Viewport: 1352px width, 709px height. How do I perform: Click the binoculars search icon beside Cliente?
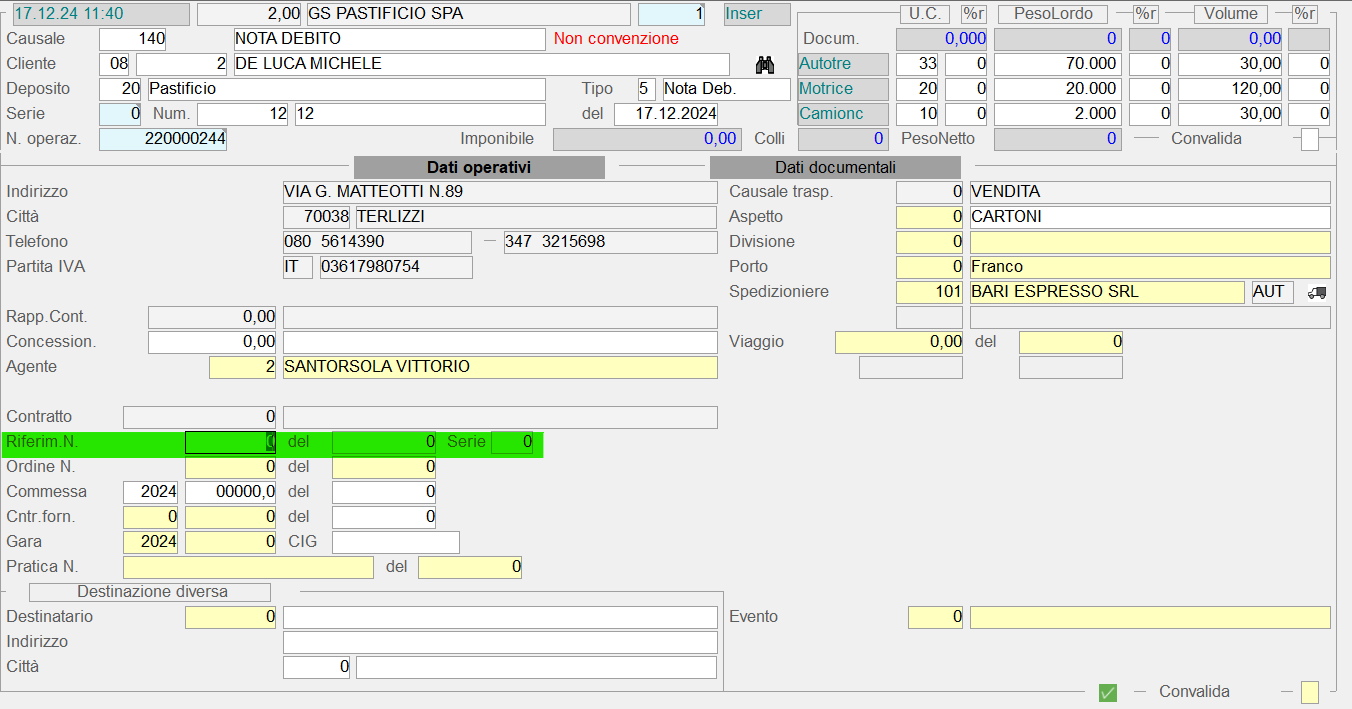click(x=765, y=65)
